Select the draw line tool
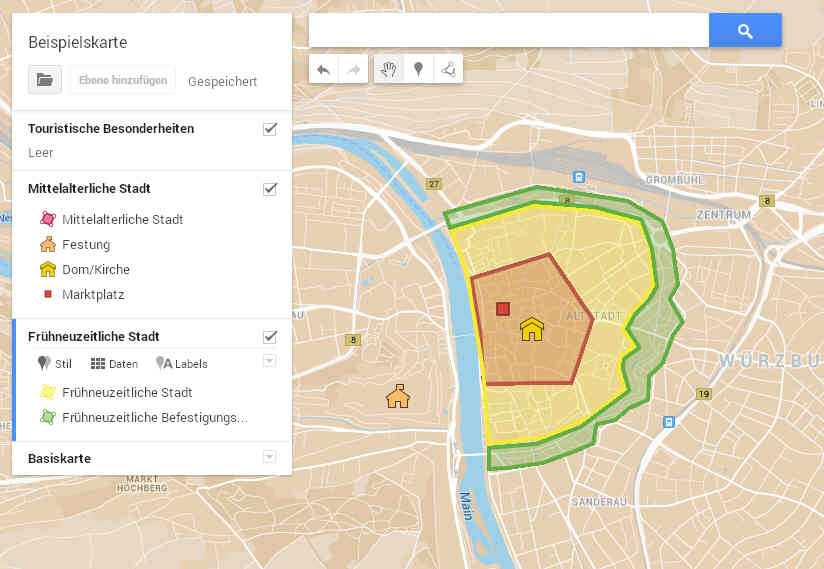824x569 pixels. pyautogui.click(x=450, y=70)
